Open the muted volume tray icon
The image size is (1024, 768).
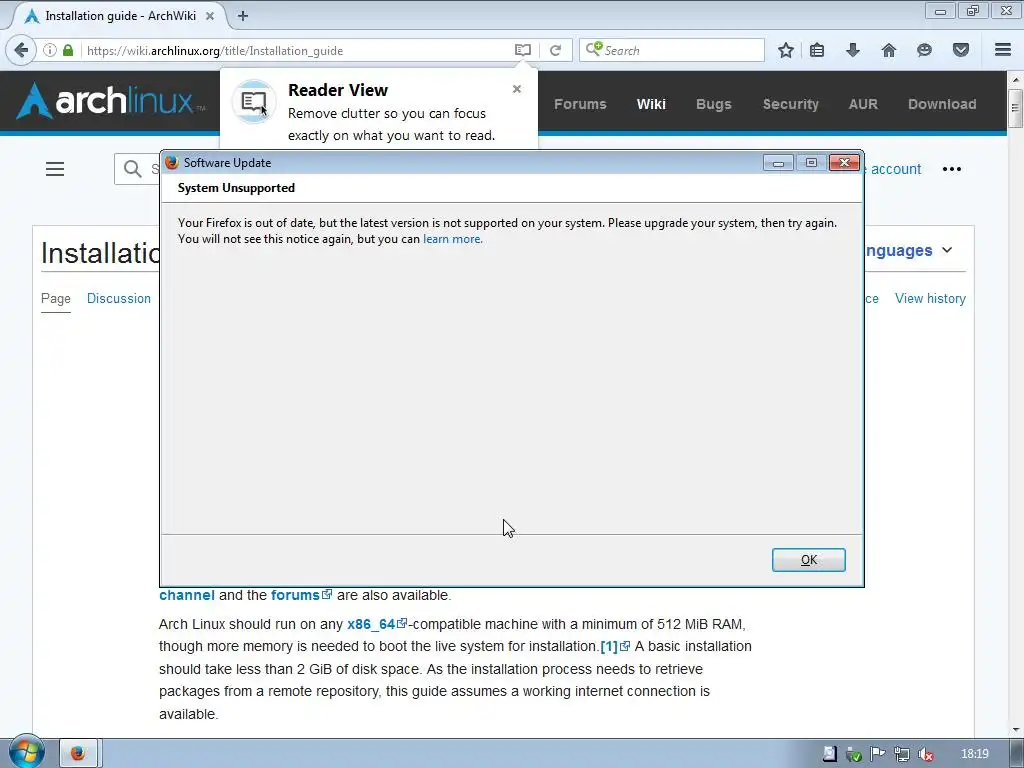tap(925, 754)
